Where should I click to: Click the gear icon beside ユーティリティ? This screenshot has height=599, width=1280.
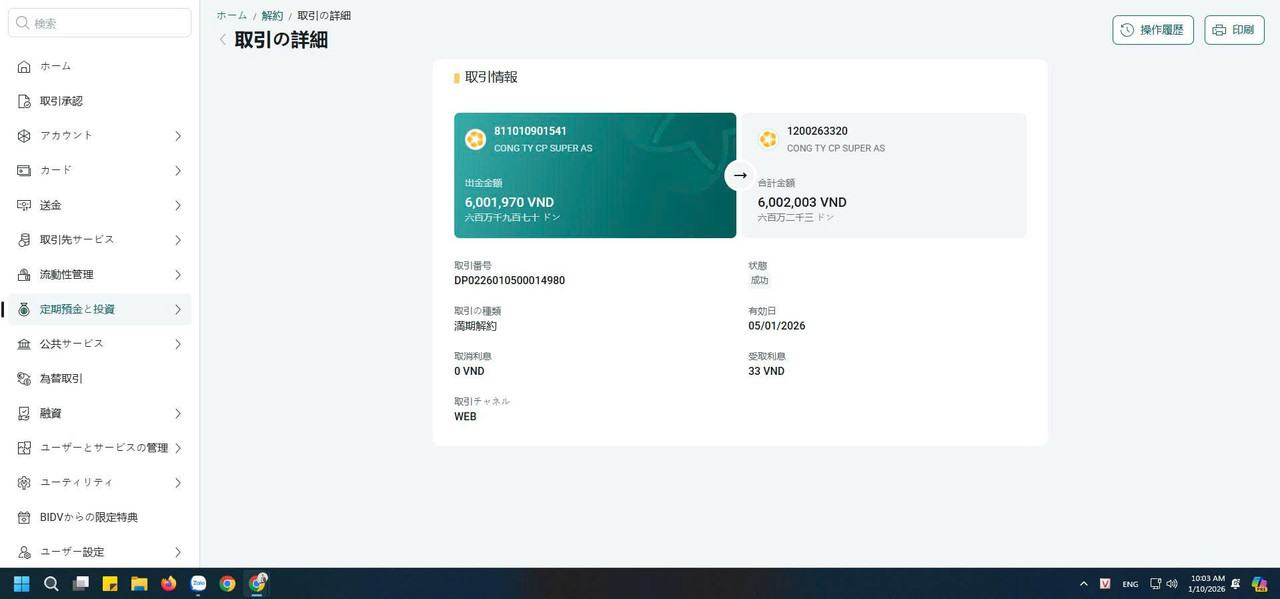pos(24,483)
